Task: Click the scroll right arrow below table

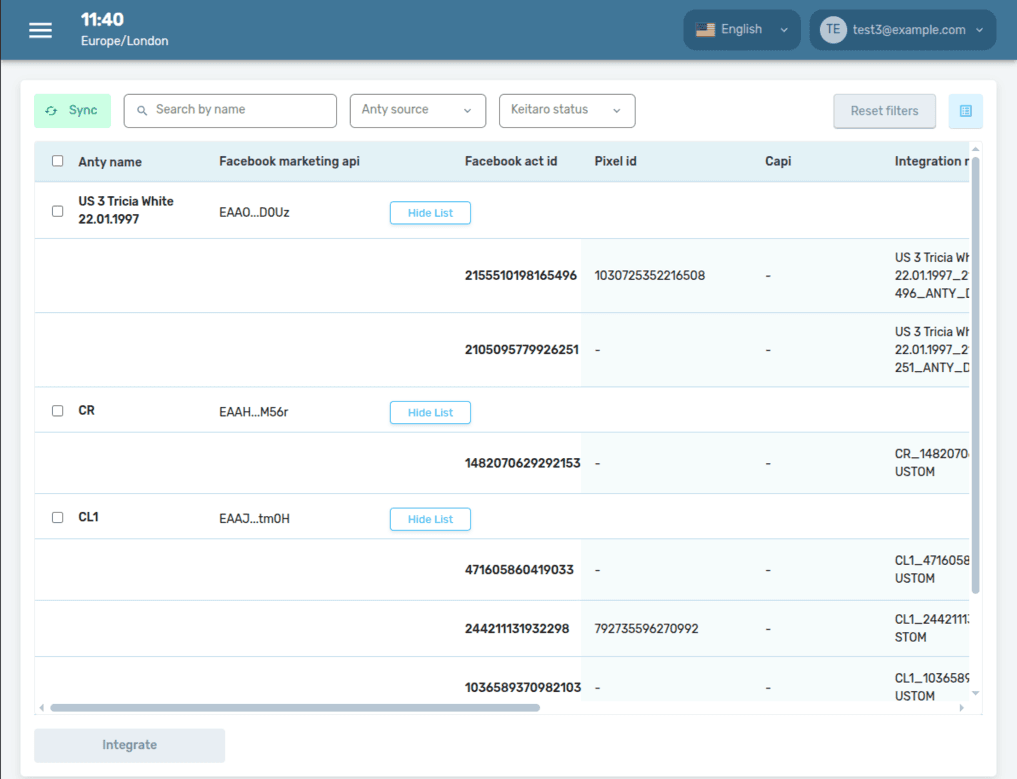Action: coord(962,708)
